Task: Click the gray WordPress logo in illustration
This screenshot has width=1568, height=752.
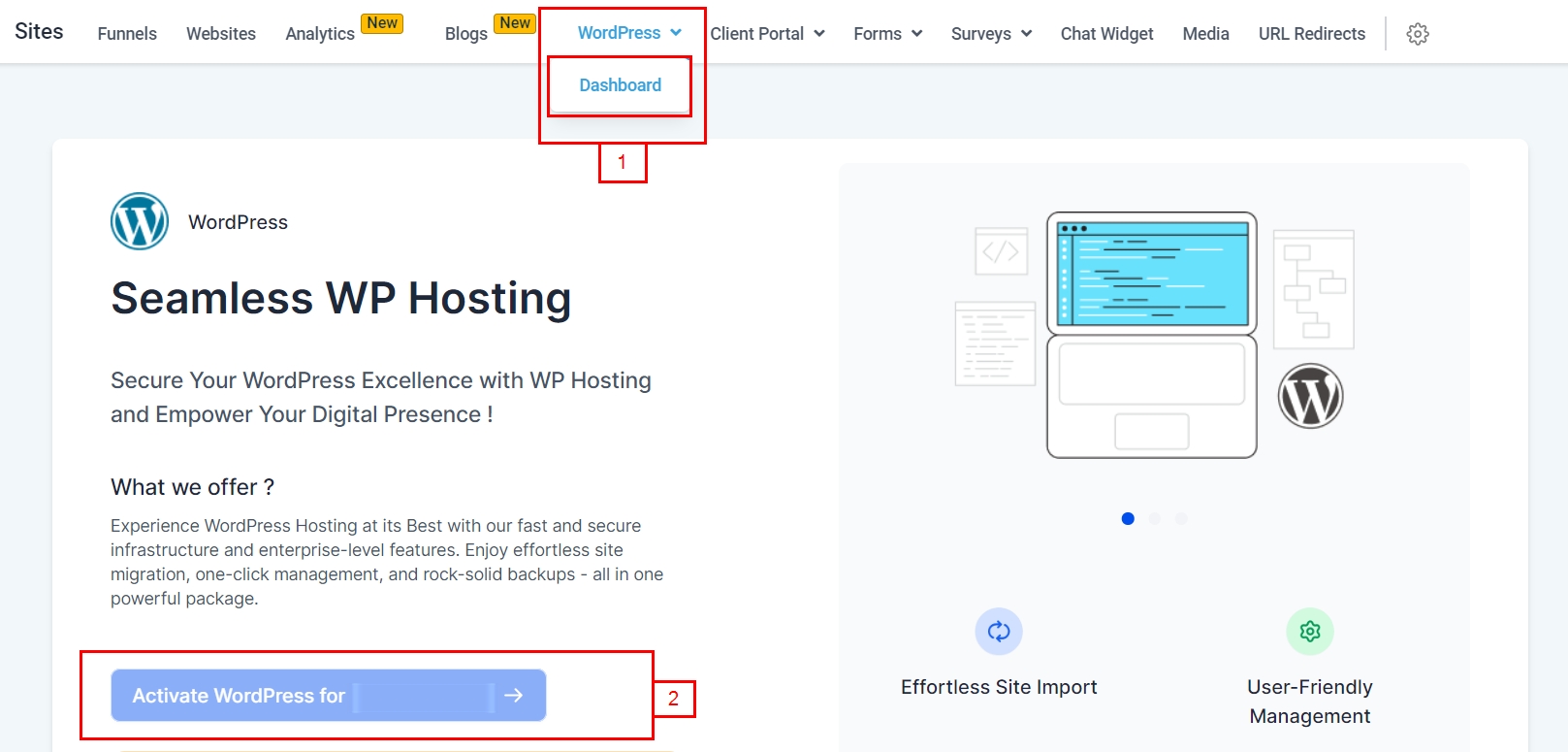Action: pos(1310,396)
